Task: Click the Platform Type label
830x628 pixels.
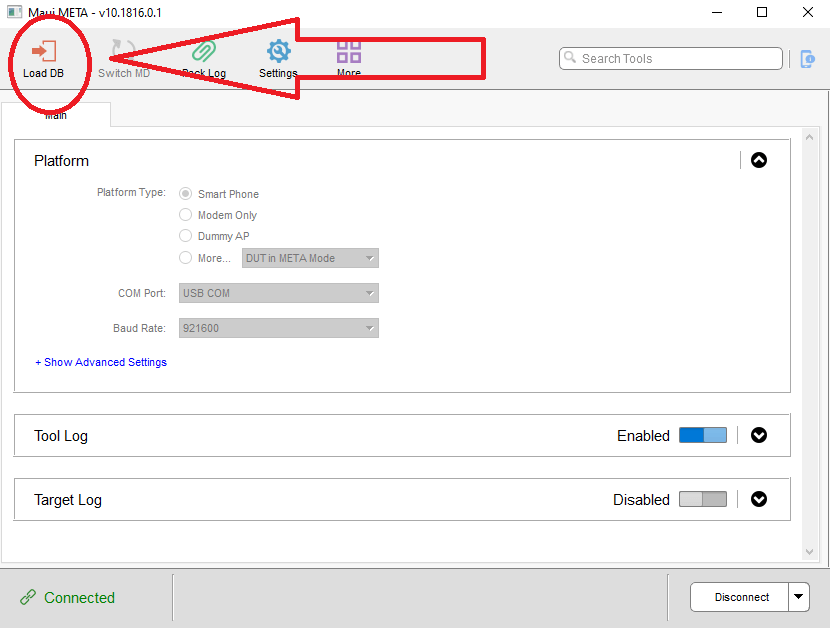Action: tap(131, 192)
